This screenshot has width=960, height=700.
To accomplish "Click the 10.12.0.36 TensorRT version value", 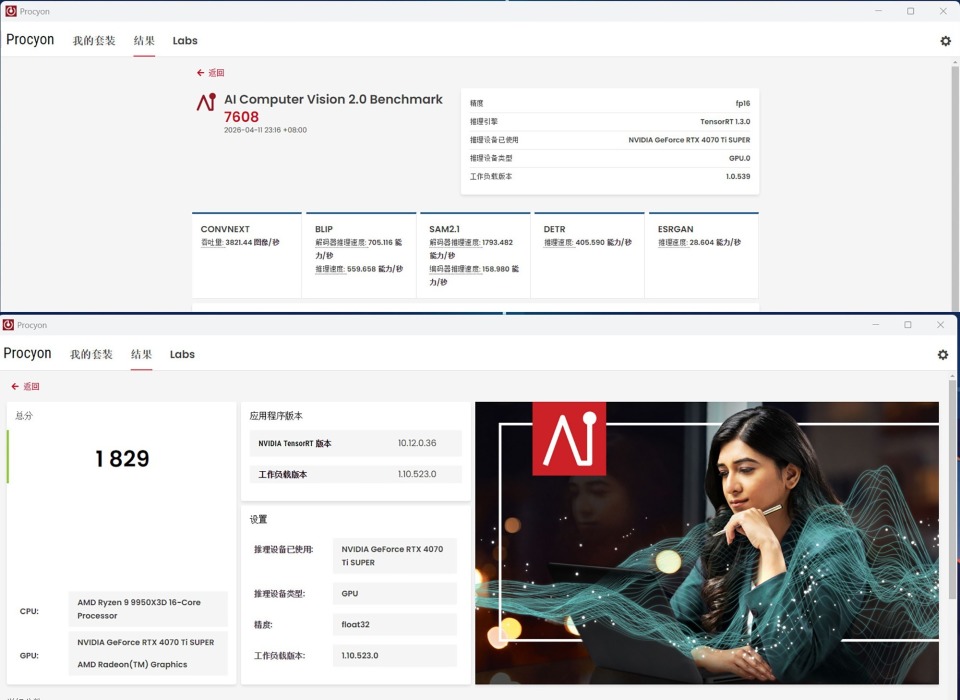I will coord(417,443).
